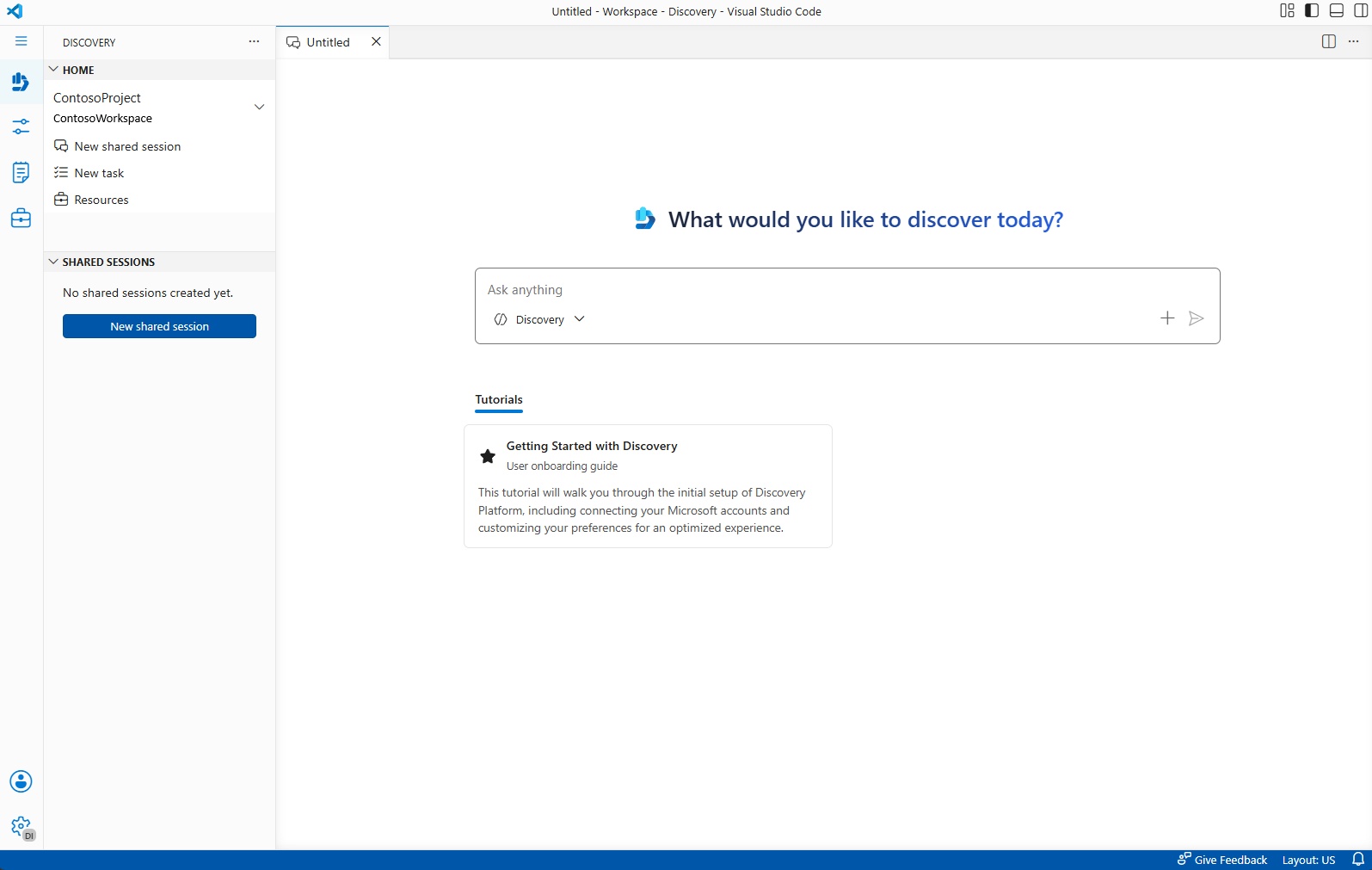This screenshot has width=1372, height=870.
Task: Open the sliders settings view in activity bar
Action: (22, 126)
